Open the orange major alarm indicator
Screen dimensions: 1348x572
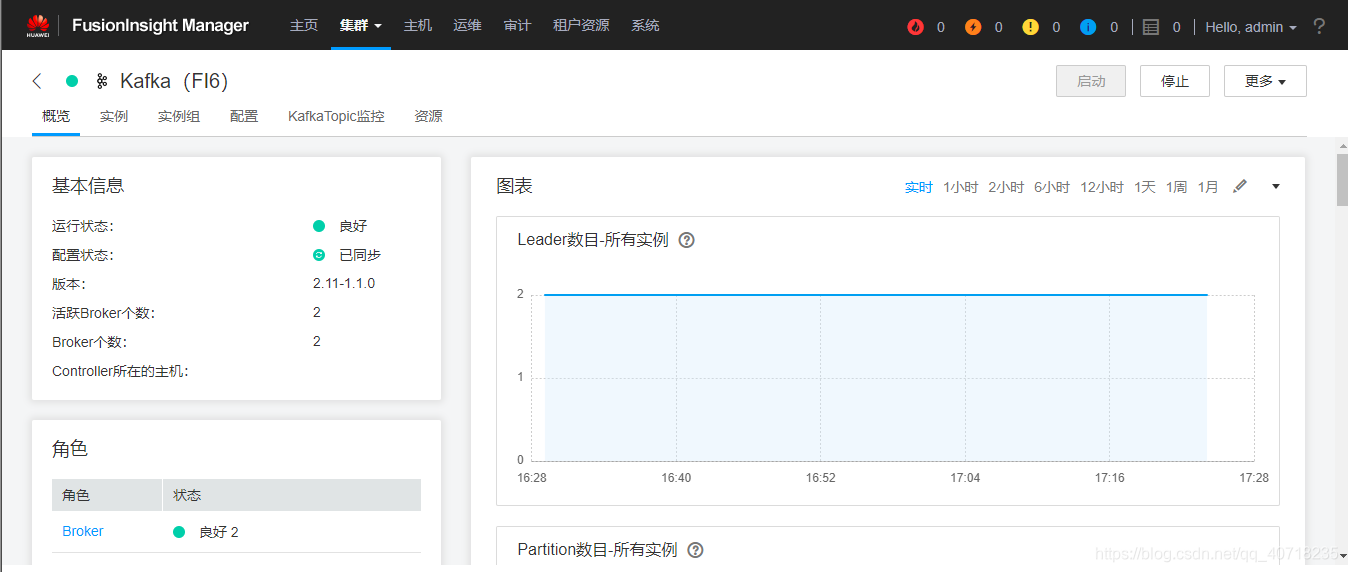point(973,27)
